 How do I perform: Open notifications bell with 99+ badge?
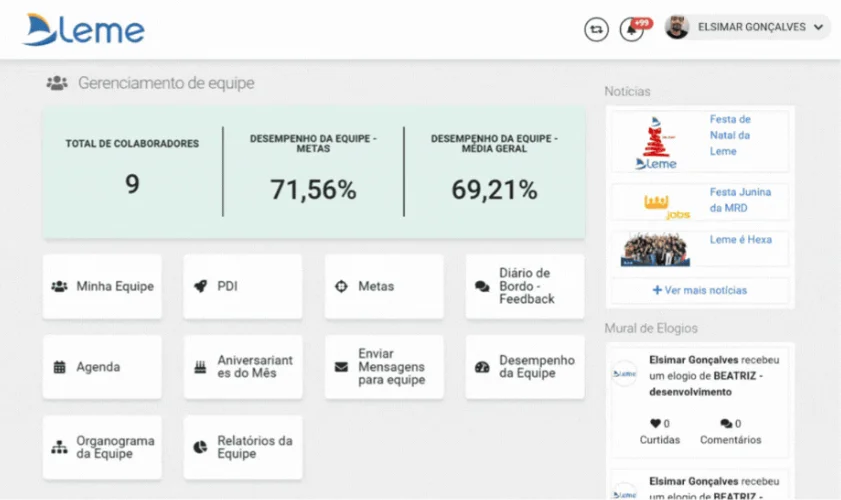[631, 29]
